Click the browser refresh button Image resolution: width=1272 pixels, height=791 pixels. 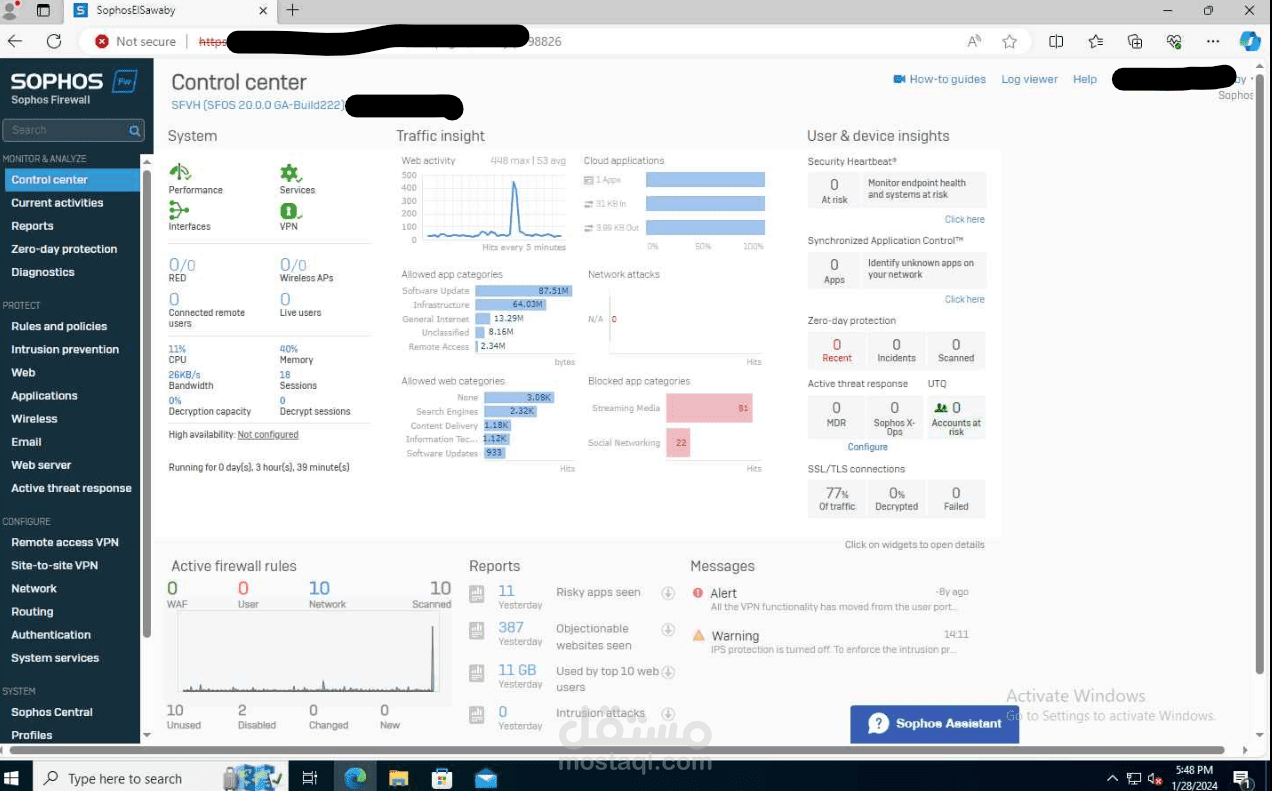coord(54,41)
